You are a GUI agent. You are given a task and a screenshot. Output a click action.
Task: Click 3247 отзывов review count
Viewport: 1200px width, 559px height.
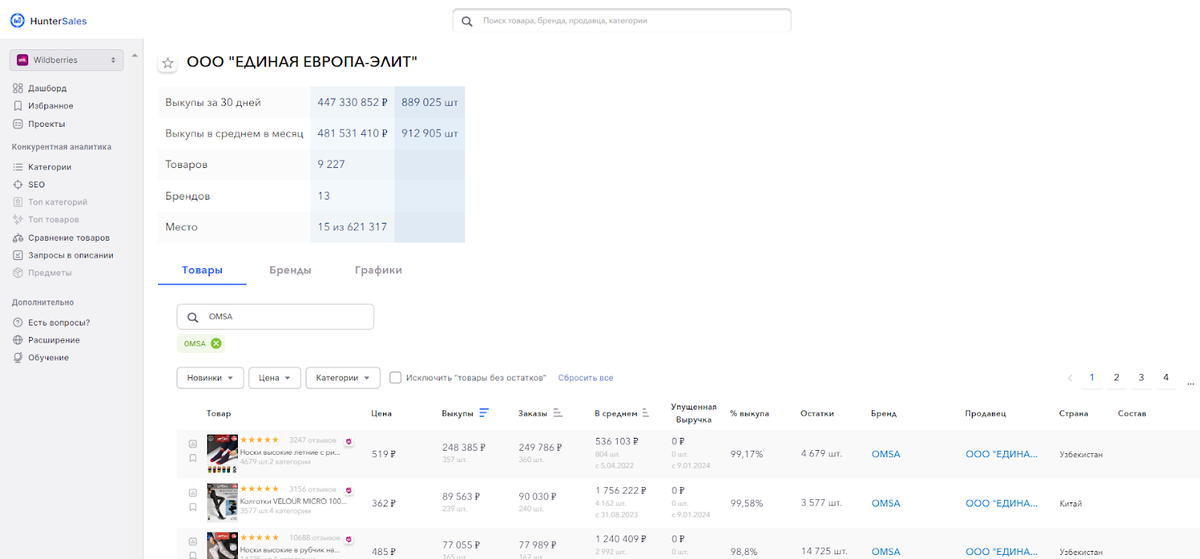click(x=312, y=440)
